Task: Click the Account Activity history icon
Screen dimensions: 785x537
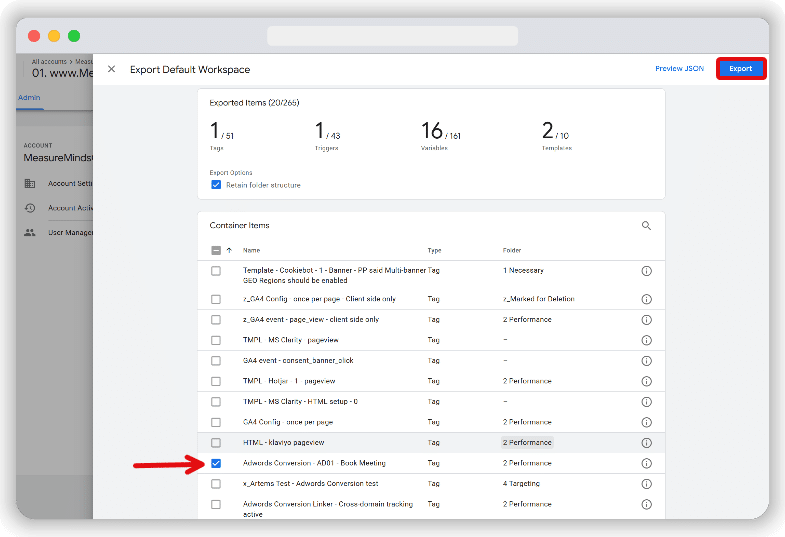Action: point(30,208)
